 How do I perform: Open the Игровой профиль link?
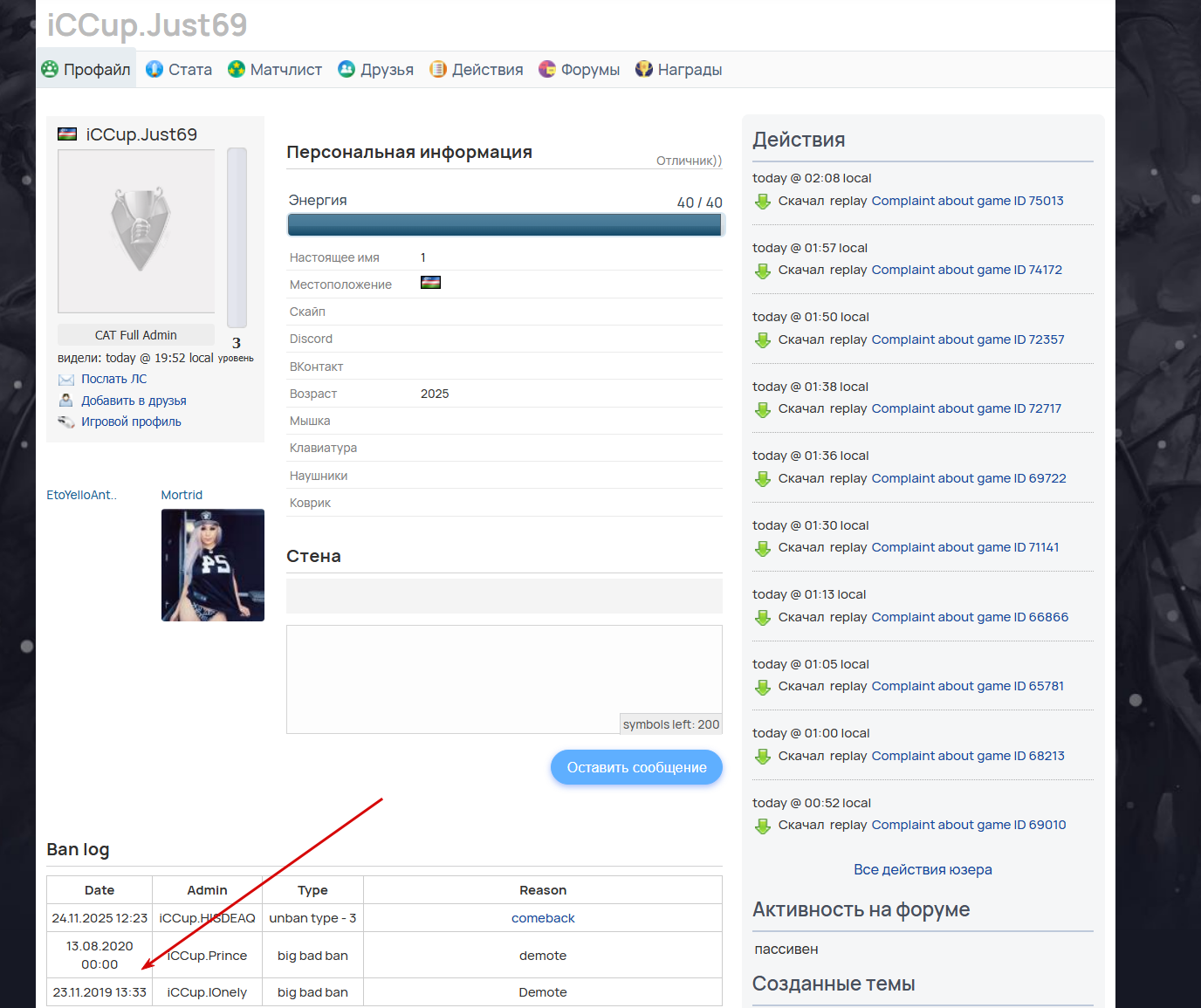(x=131, y=422)
